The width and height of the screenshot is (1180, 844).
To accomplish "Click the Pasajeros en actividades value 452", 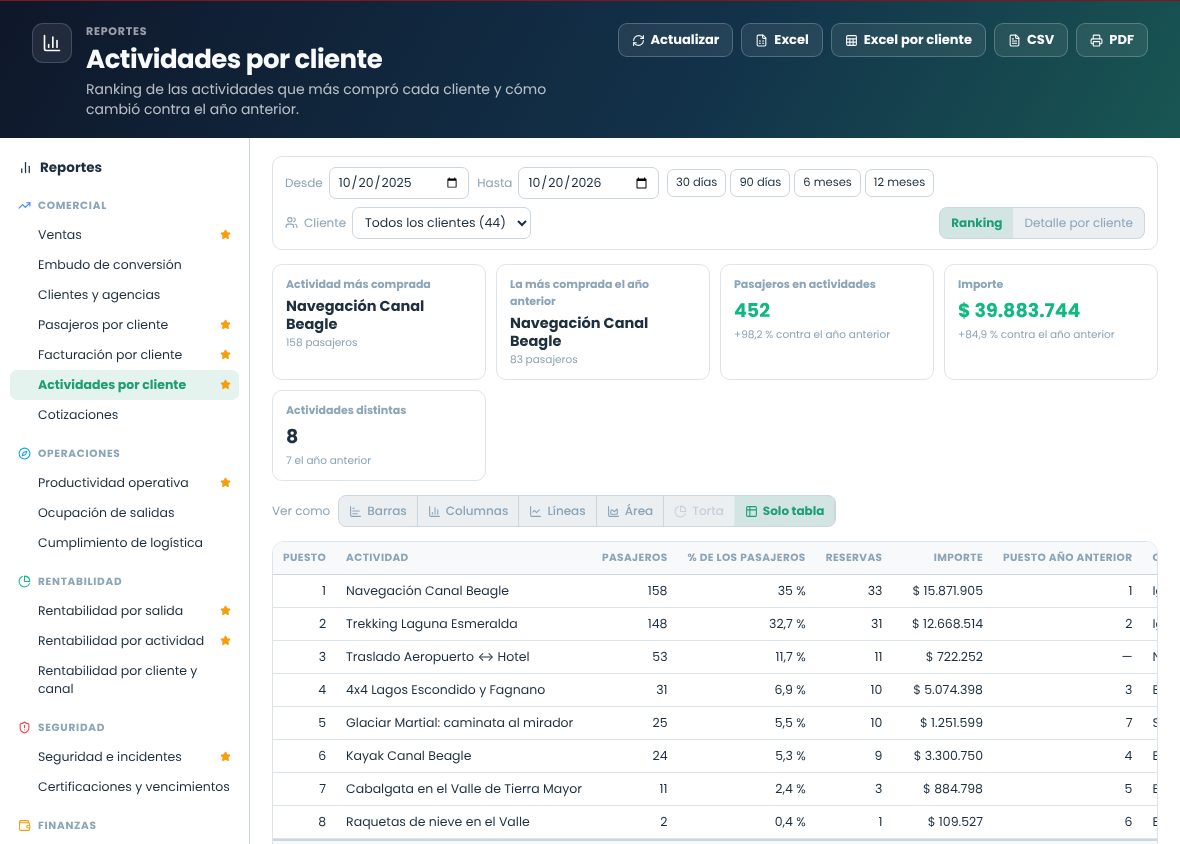I will point(752,310).
